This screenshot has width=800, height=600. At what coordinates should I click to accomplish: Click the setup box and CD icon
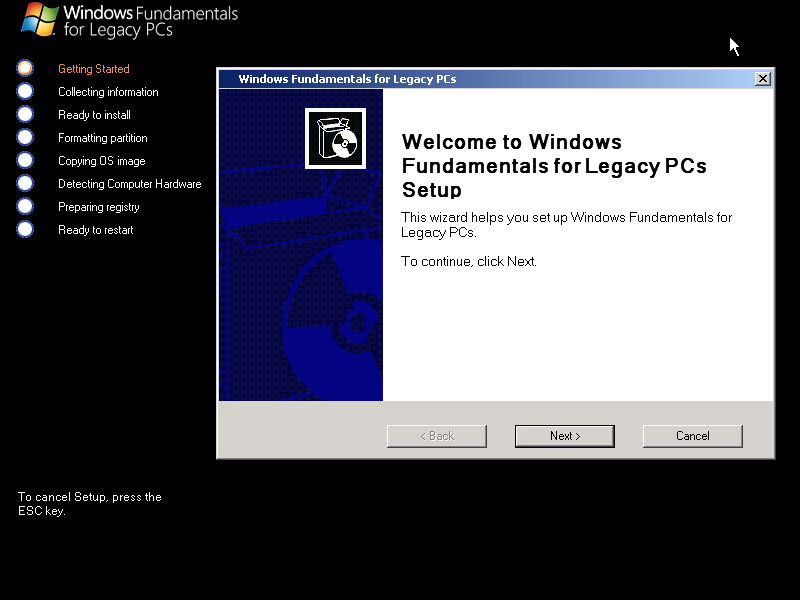(x=335, y=138)
